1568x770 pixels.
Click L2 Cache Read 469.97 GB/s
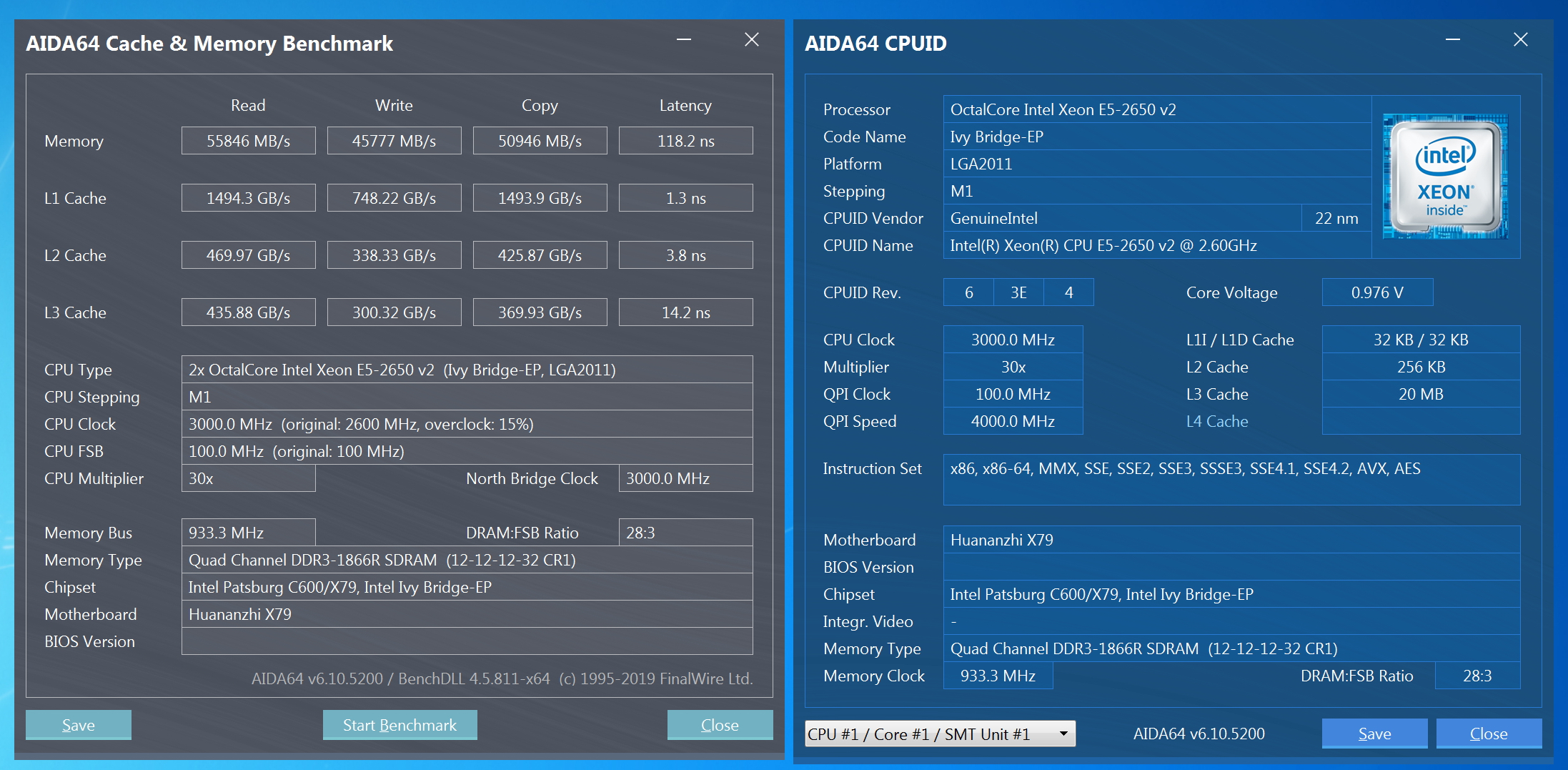[x=249, y=255]
